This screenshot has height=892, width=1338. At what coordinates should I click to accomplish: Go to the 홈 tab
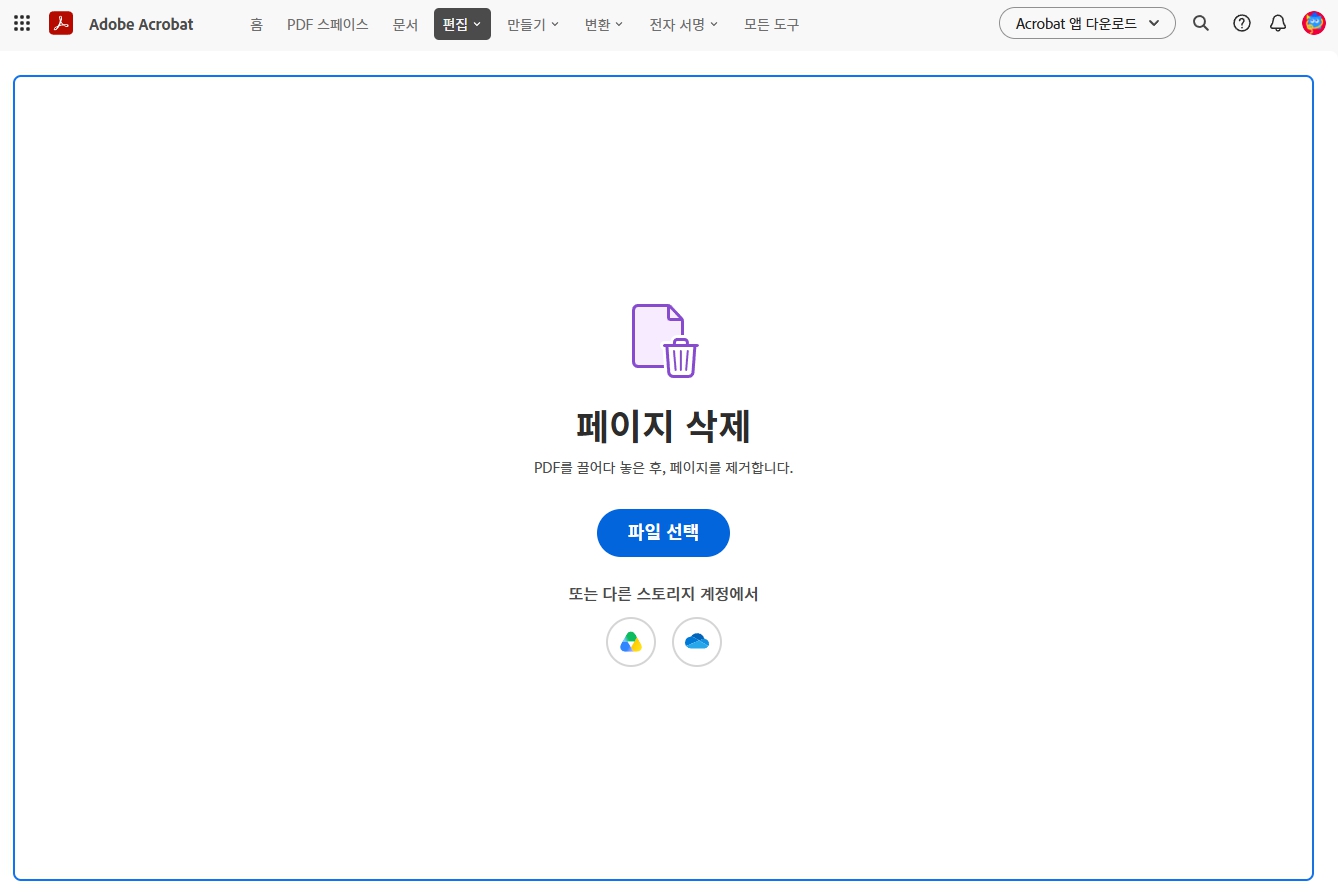pos(257,24)
